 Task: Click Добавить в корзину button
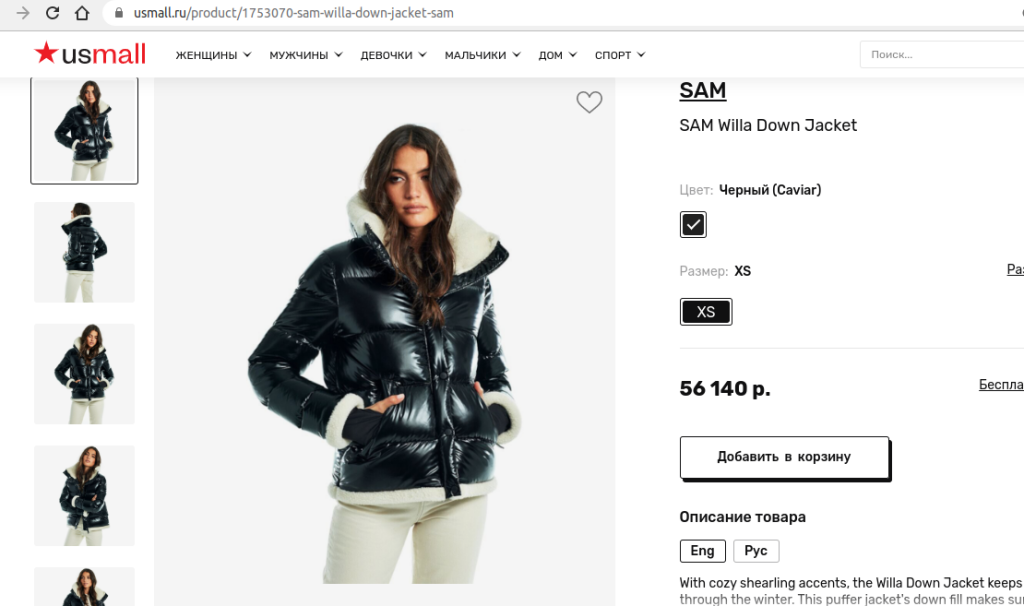click(x=784, y=457)
